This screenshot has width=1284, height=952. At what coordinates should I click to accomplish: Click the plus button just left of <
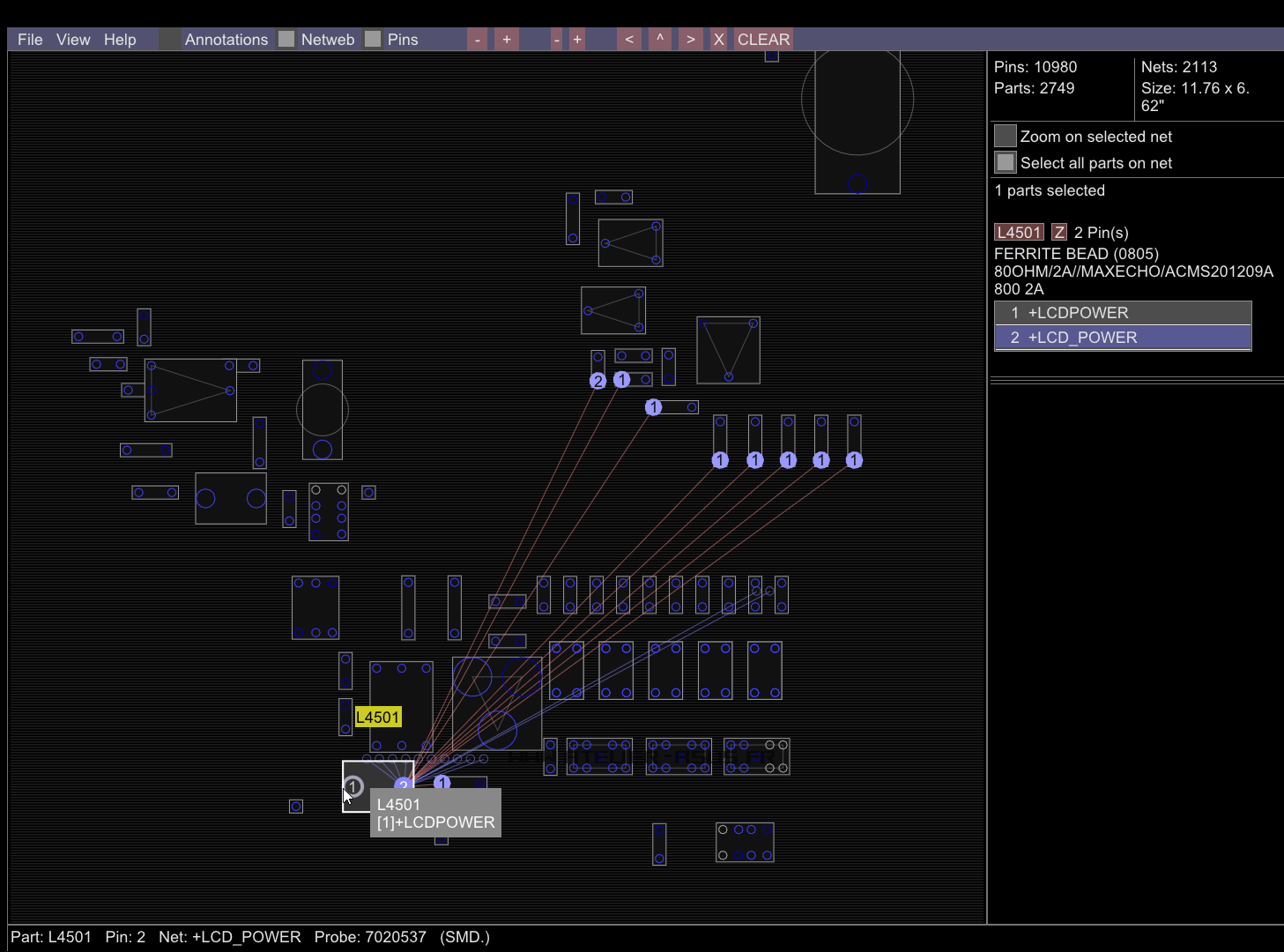[x=577, y=40]
